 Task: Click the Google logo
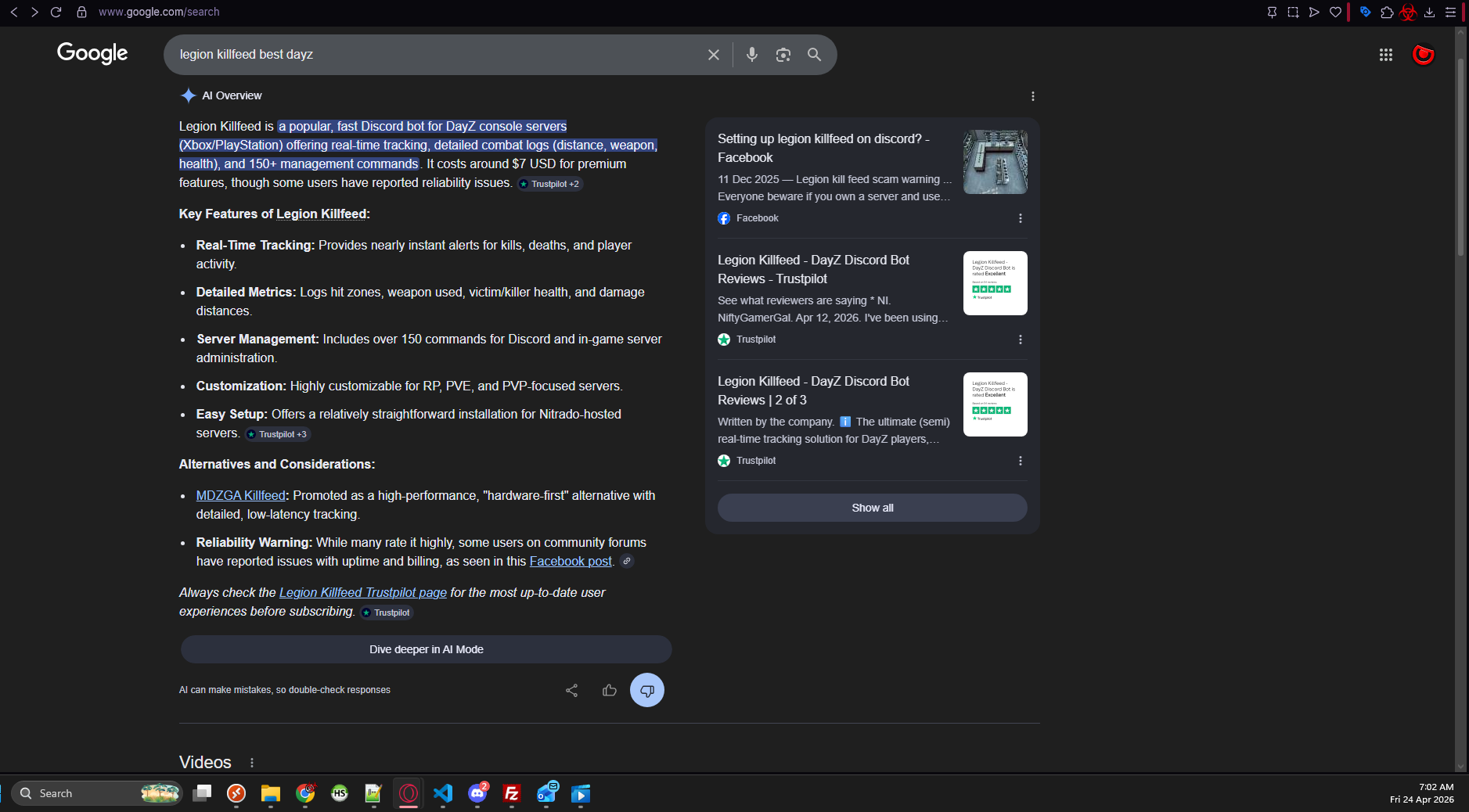[92, 53]
